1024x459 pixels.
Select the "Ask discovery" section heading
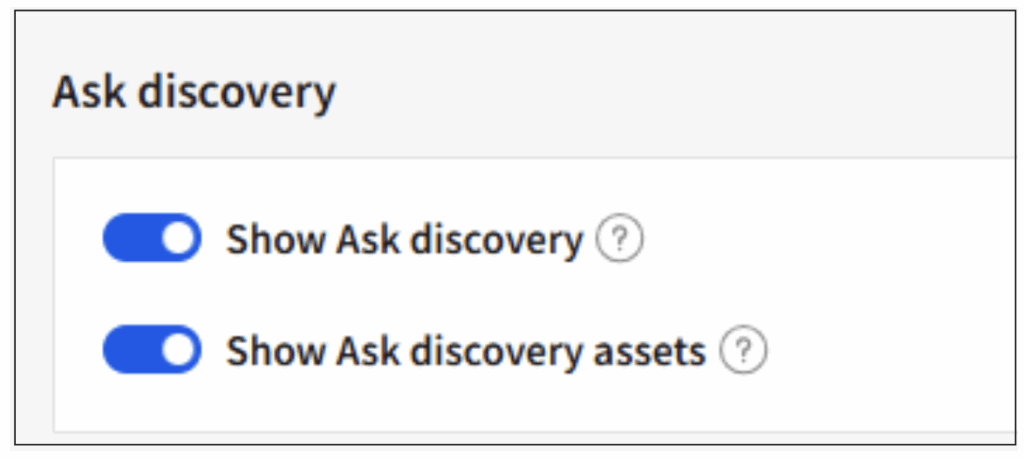194,94
